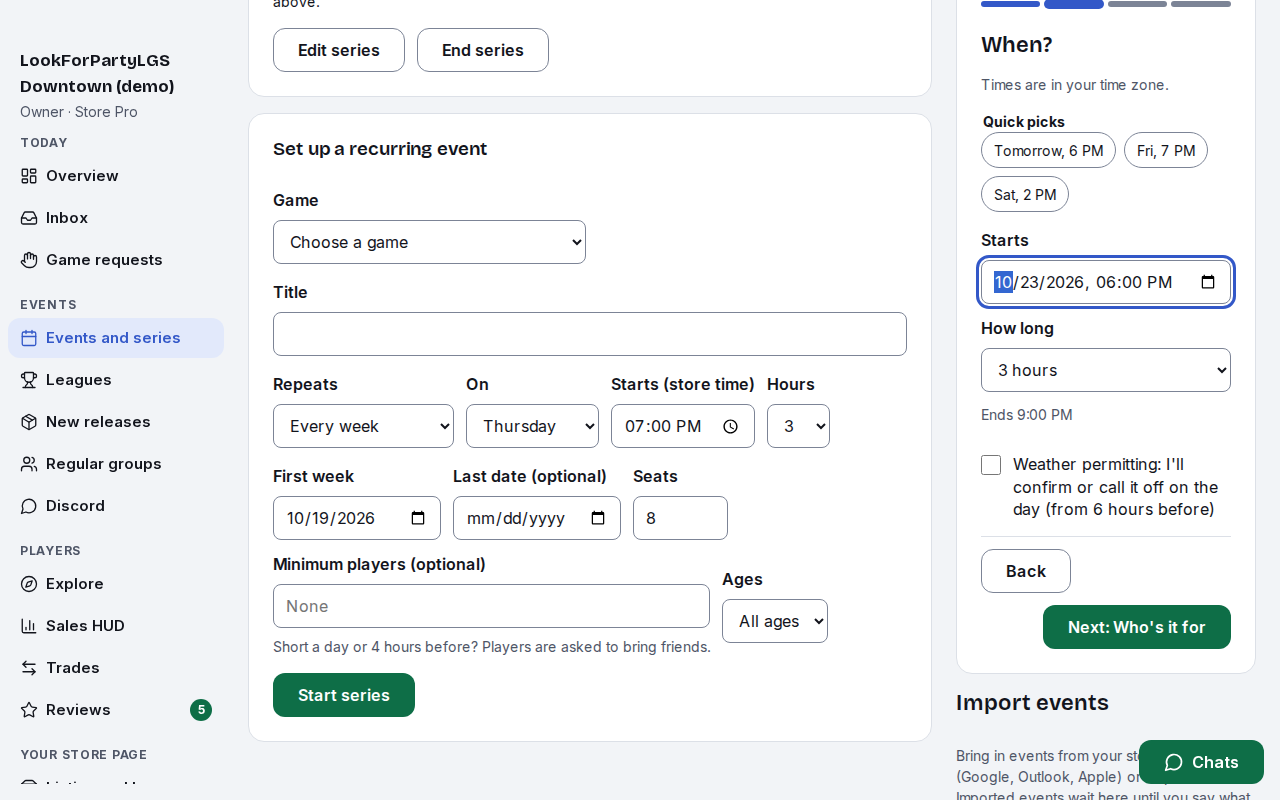1280x800 pixels.
Task: Expand the Repeats Every week dropdown
Action: (363, 426)
